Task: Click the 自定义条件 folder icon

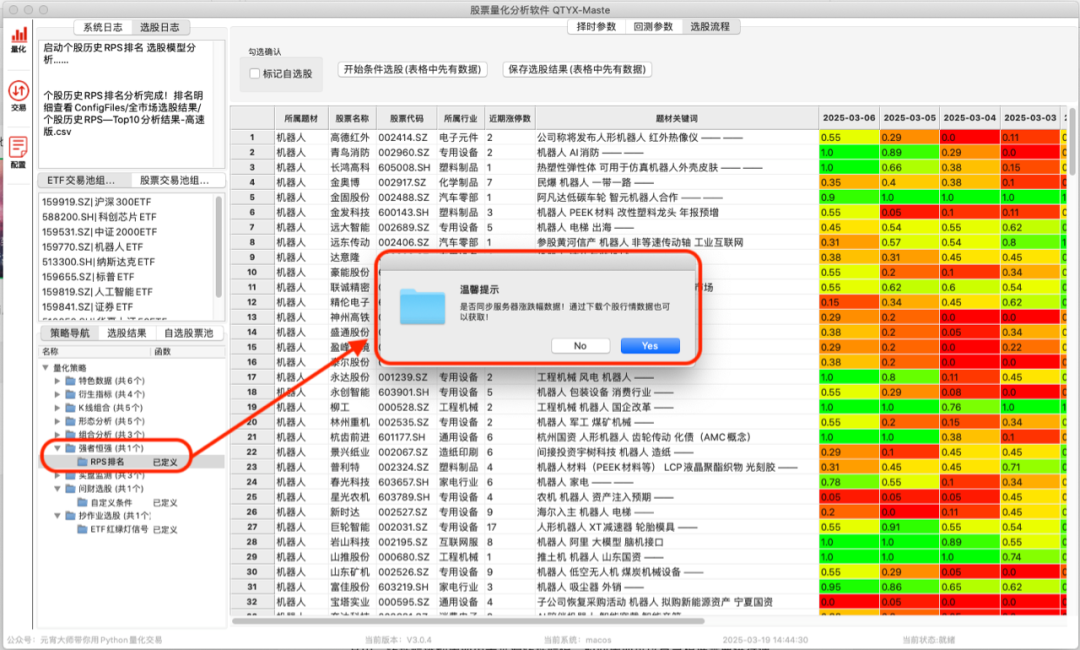Action: click(83, 503)
